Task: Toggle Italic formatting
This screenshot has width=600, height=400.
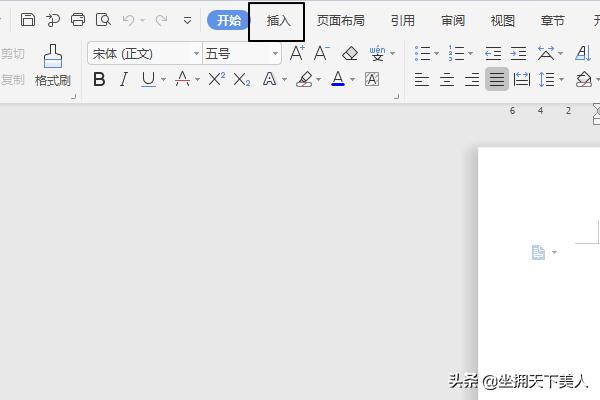Action: (x=123, y=80)
